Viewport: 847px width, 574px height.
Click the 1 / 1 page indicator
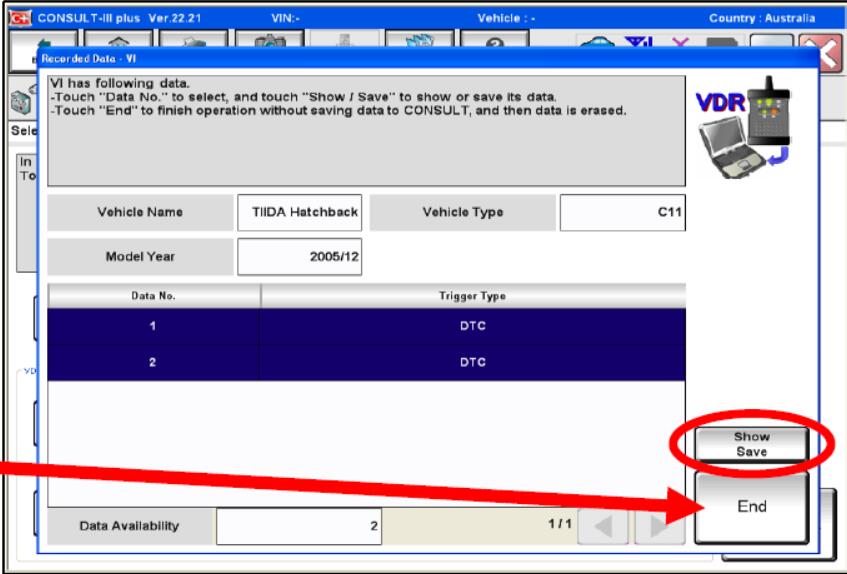tap(560, 523)
